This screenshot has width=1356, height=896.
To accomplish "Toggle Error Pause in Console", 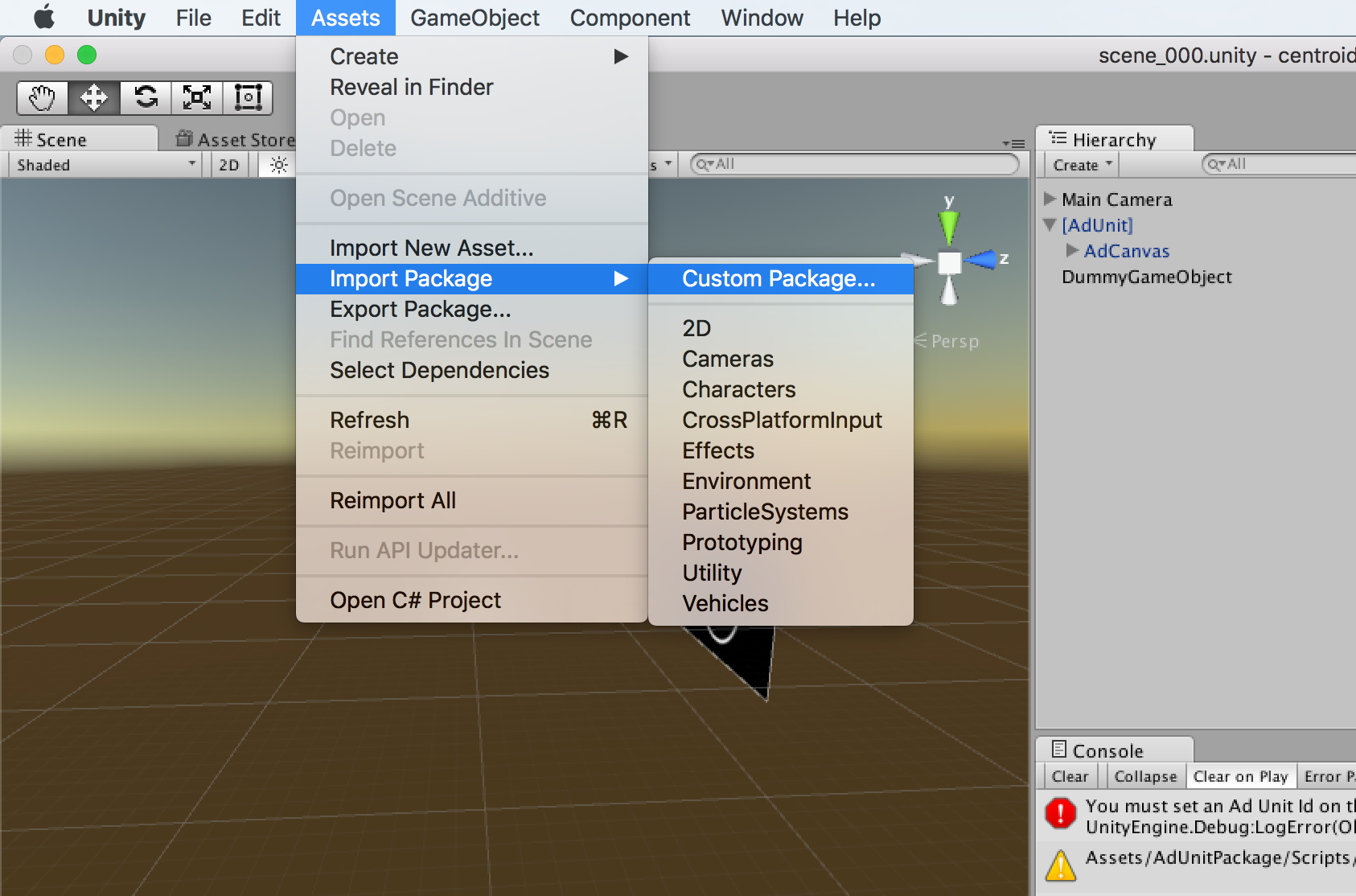I will click(1328, 776).
